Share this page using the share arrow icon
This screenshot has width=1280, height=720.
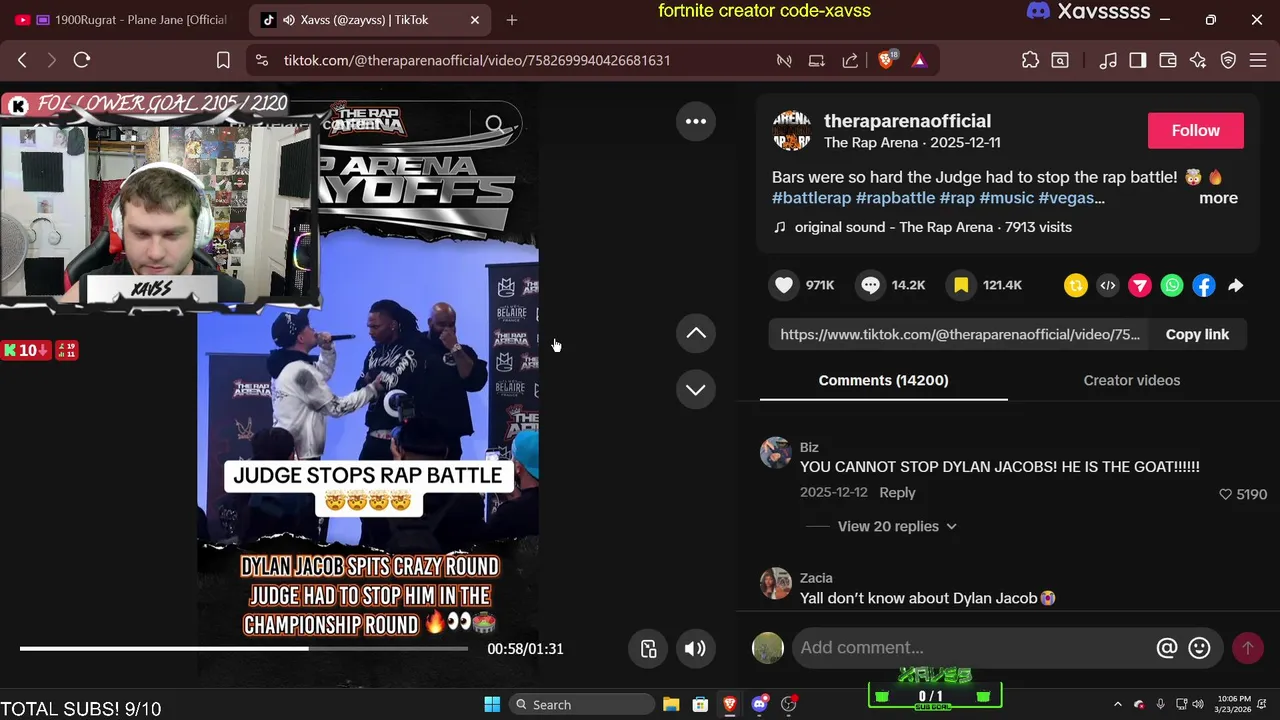[850, 60]
